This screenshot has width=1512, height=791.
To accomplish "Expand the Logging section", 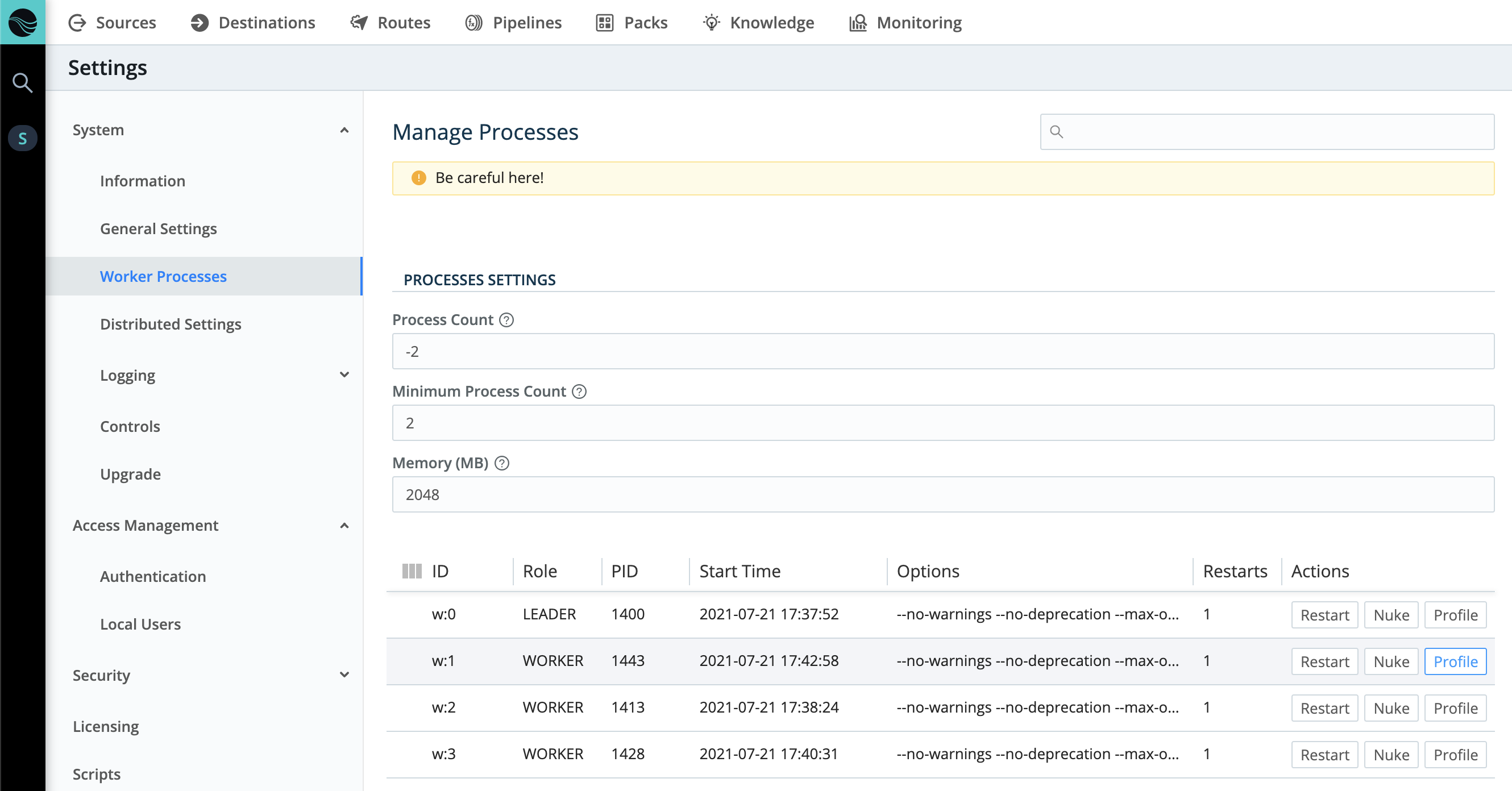I will [345, 375].
